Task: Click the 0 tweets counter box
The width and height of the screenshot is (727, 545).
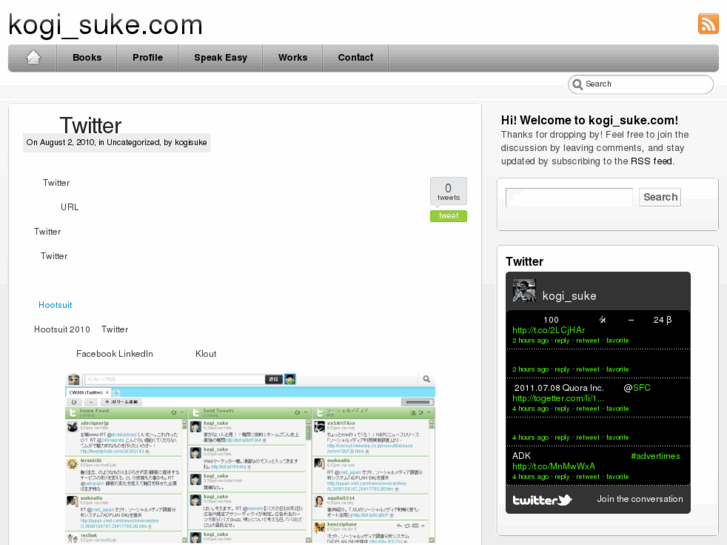Action: (x=448, y=191)
